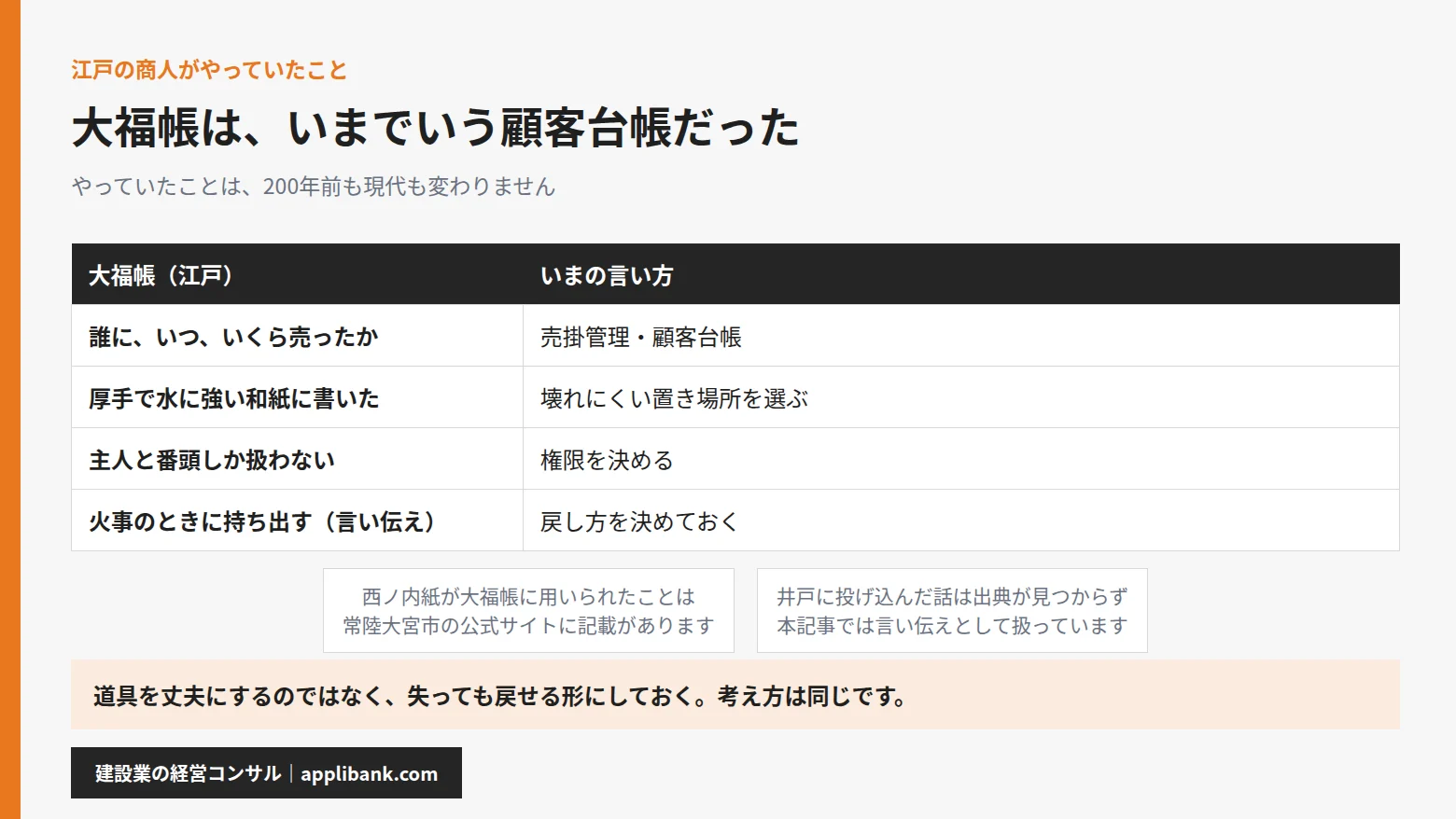Image resolution: width=1456 pixels, height=819 pixels.
Task: Click the cell 火事のときに持ち出す（言い伝え）
Action: click(297, 521)
